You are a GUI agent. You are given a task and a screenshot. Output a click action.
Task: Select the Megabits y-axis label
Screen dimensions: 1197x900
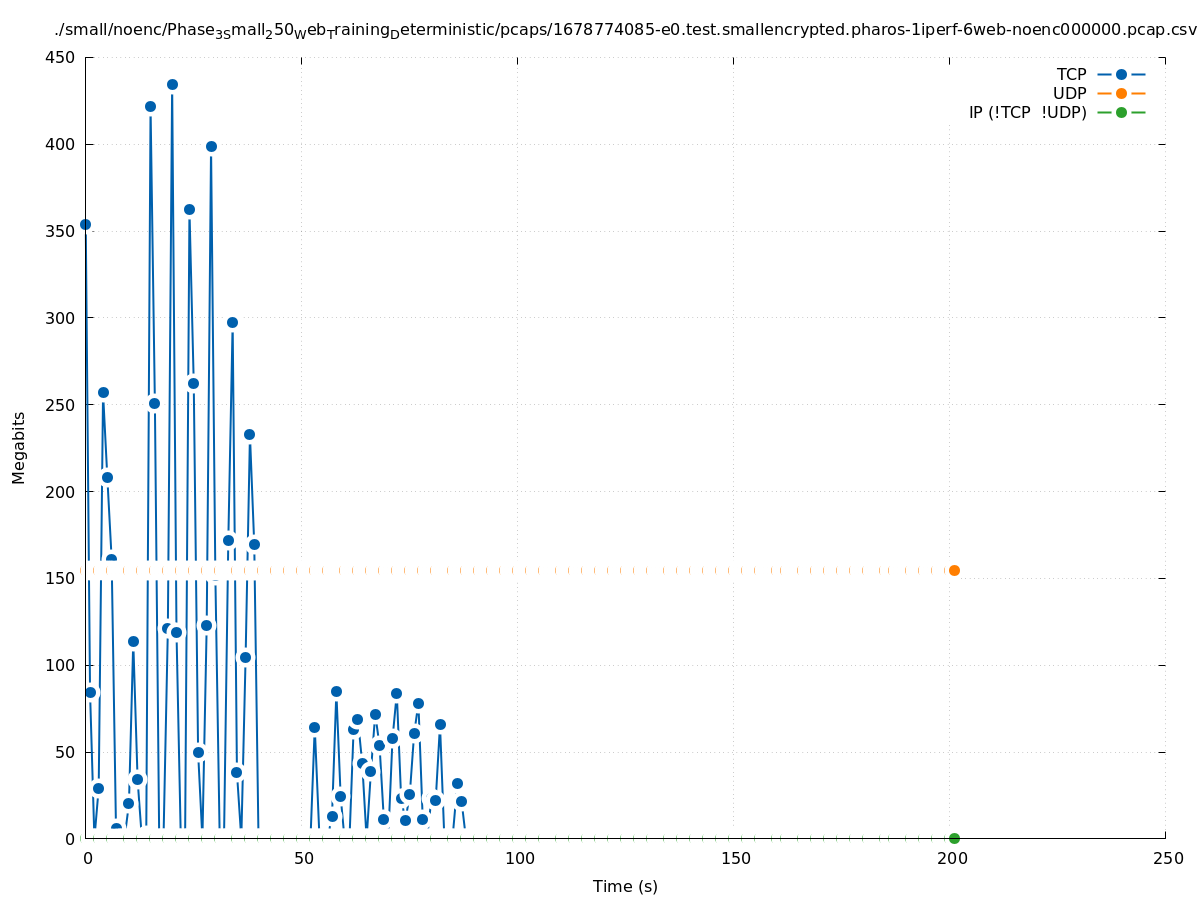[x=19, y=447]
